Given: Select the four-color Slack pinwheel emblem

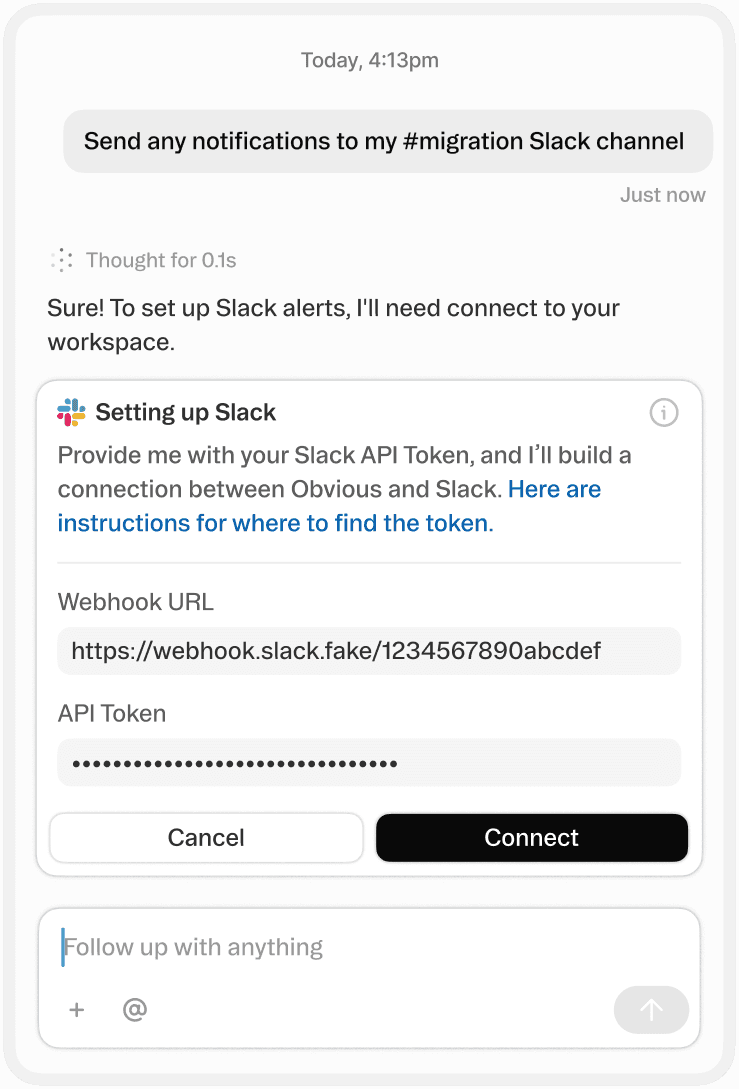Looking at the screenshot, I should click(71, 411).
